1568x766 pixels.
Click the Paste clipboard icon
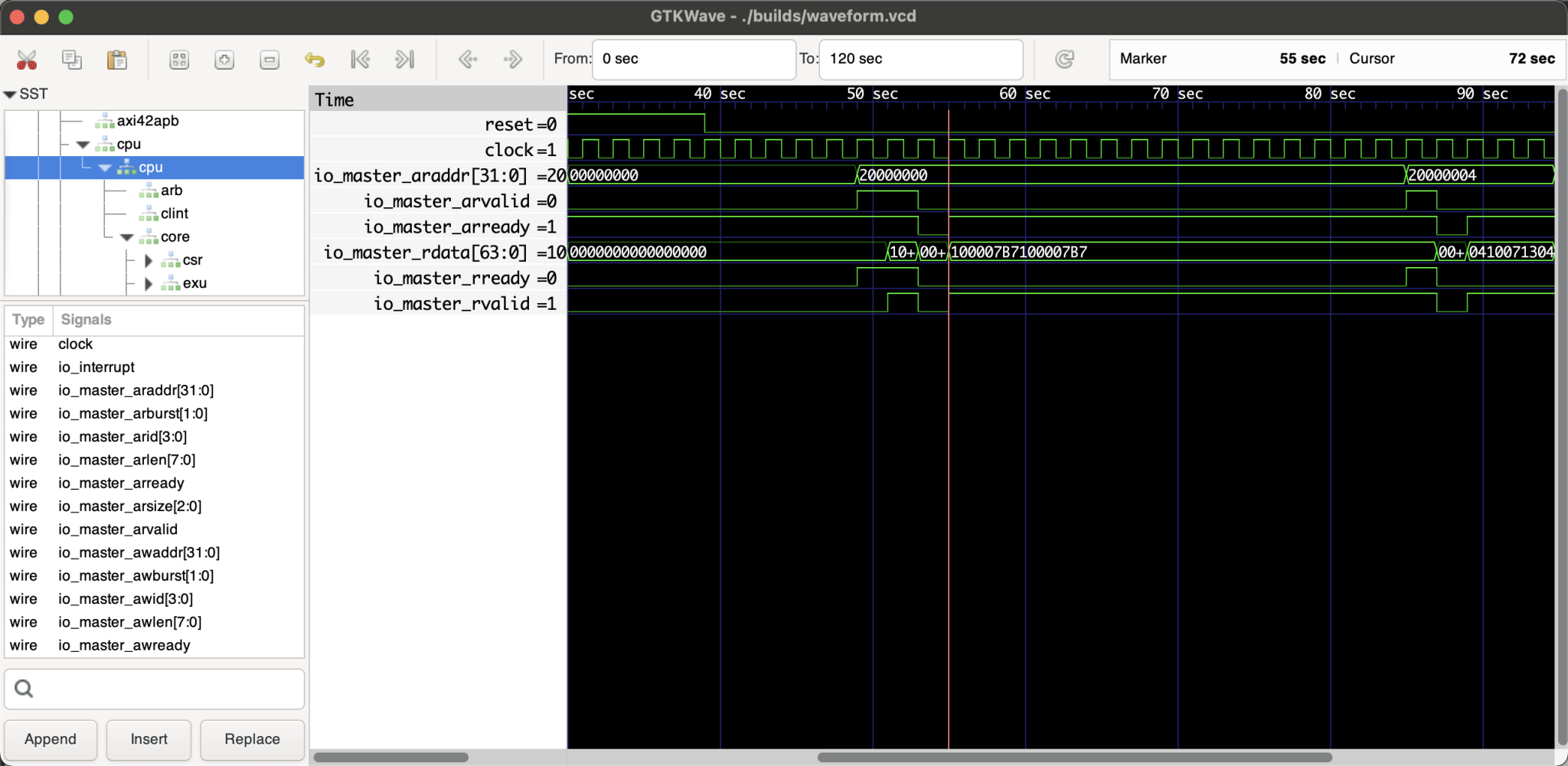pyautogui.click(x=117, y=60)
